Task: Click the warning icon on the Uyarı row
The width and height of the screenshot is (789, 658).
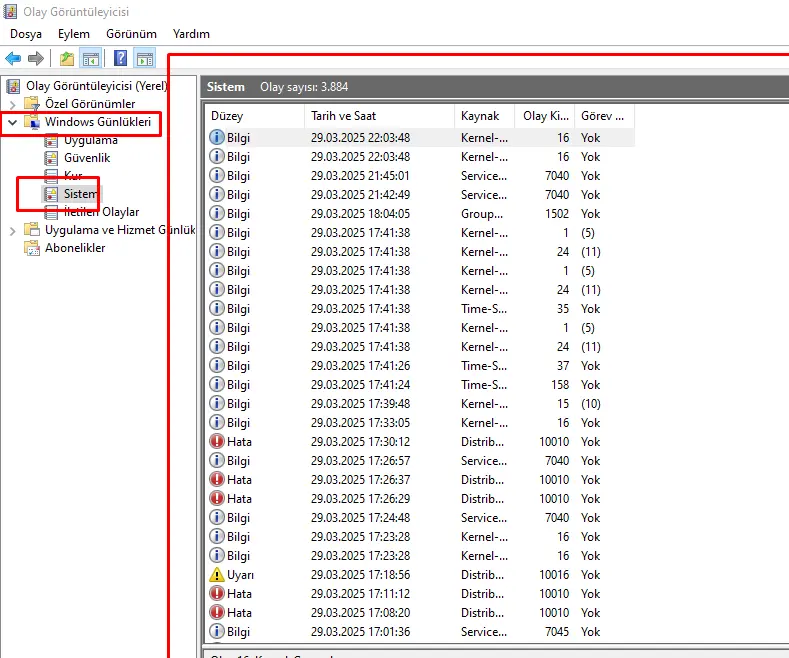Action: tap(217, 574)
